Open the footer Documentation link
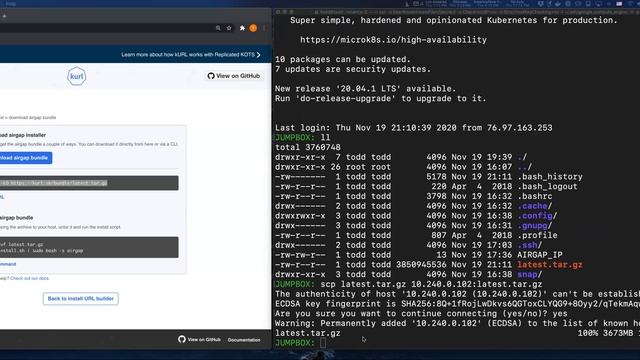This screenshot has height=360, width=640. [x=244, y=340]
